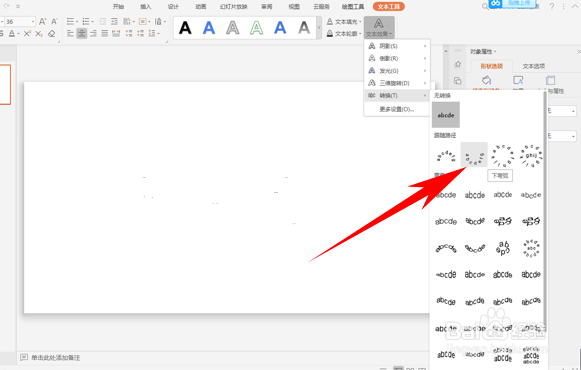581x370 pixels.
Task: Toggle left text alignment
Action: (70, 34)
